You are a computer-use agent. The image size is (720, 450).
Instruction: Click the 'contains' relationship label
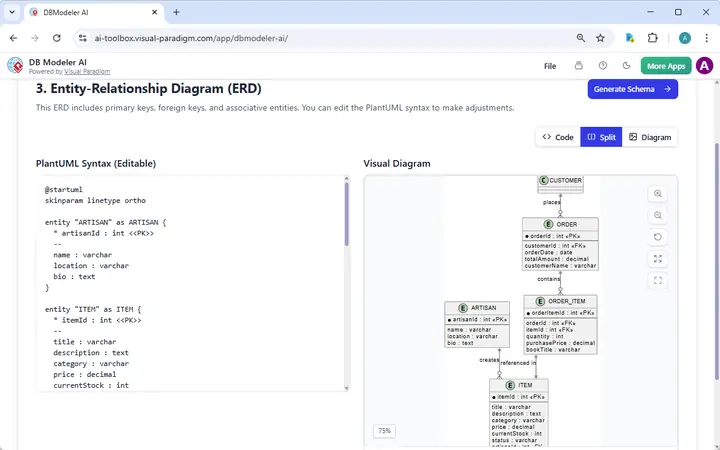coord(548,279)
